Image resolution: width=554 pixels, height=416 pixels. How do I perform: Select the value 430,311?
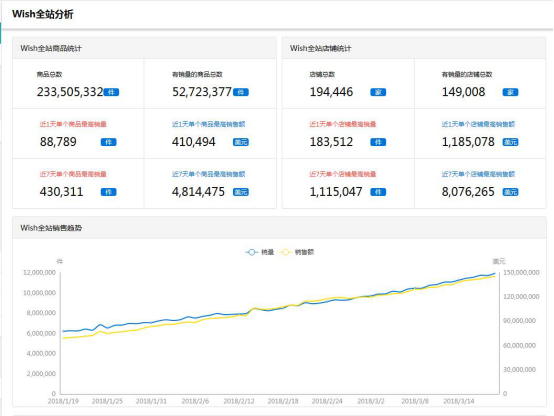[61, 192]
